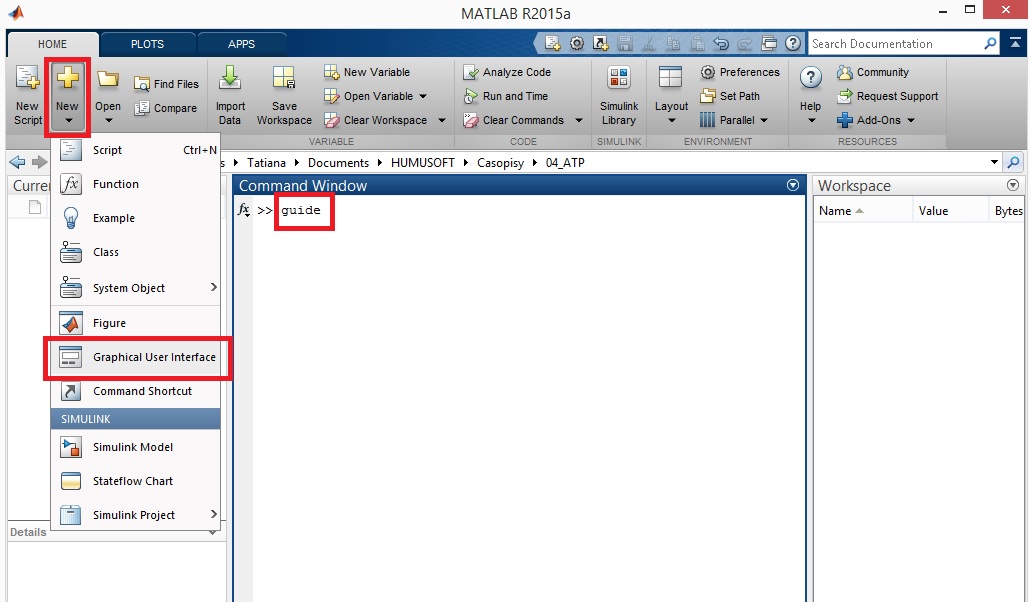
Task: Expand the Clear Commands dropdown arrow
Action: [x=579, y=120]
